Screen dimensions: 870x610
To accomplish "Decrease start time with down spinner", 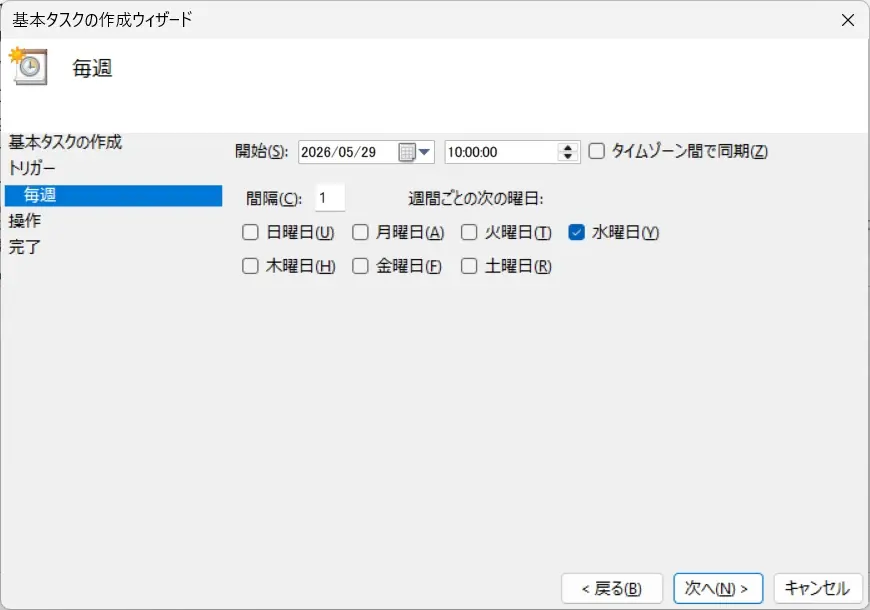I will (567, 157).
